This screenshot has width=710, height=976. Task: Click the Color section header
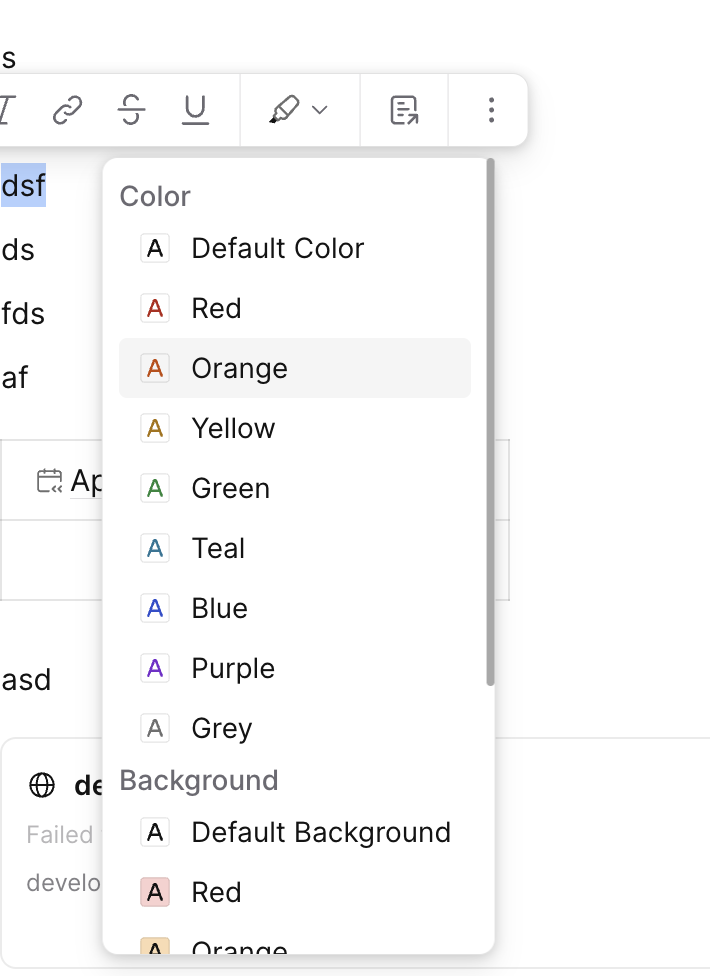tap(155, 196)
